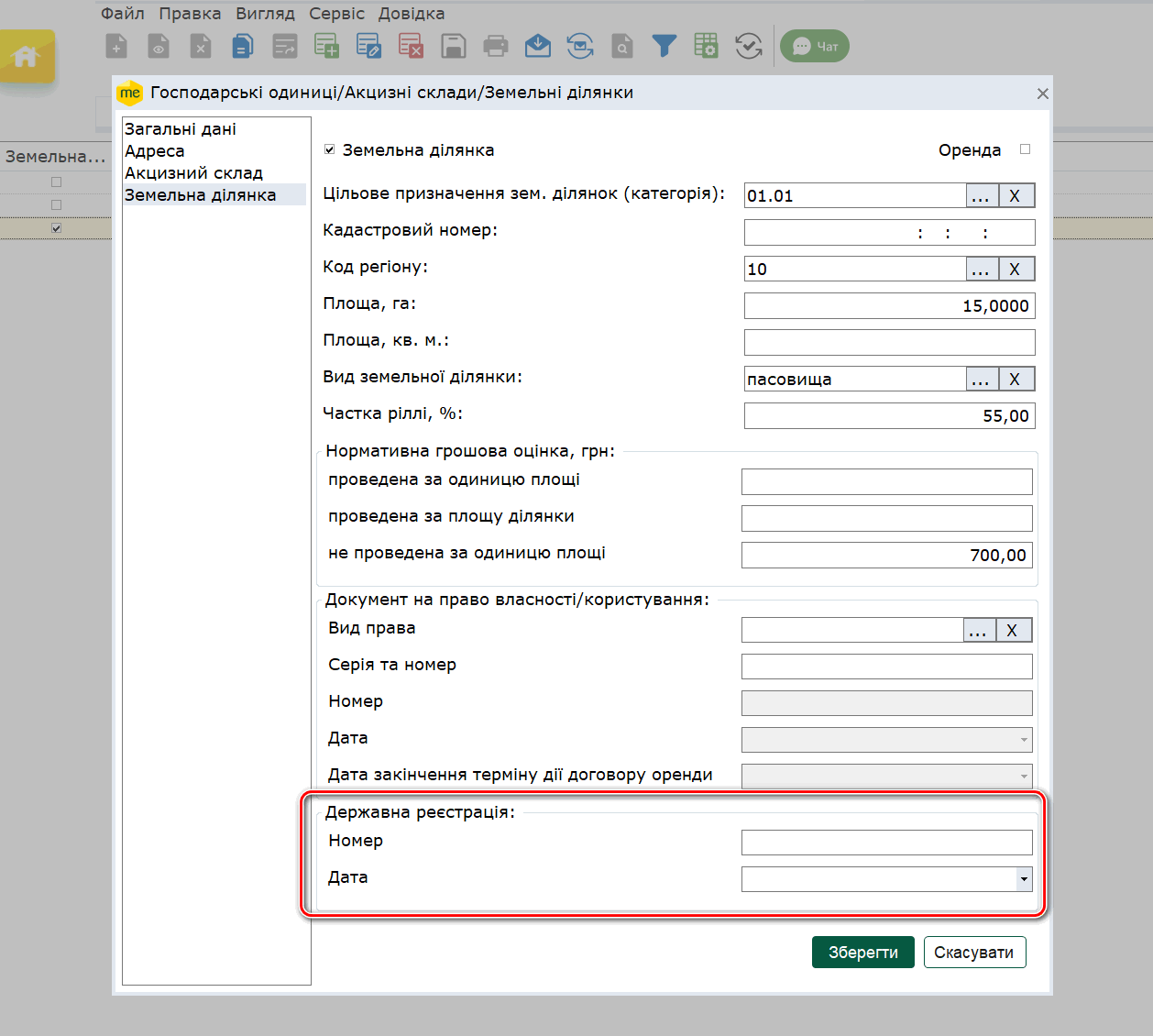Open the Чат chat button
This screenshot has height=1036, width=1153.
click(x=815, y=46)
